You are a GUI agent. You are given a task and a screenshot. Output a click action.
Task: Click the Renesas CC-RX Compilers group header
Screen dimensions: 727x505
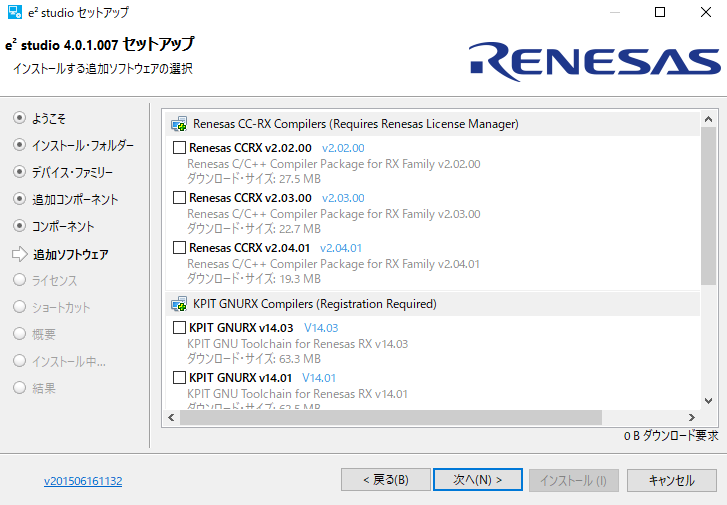[x=432, y=124]
